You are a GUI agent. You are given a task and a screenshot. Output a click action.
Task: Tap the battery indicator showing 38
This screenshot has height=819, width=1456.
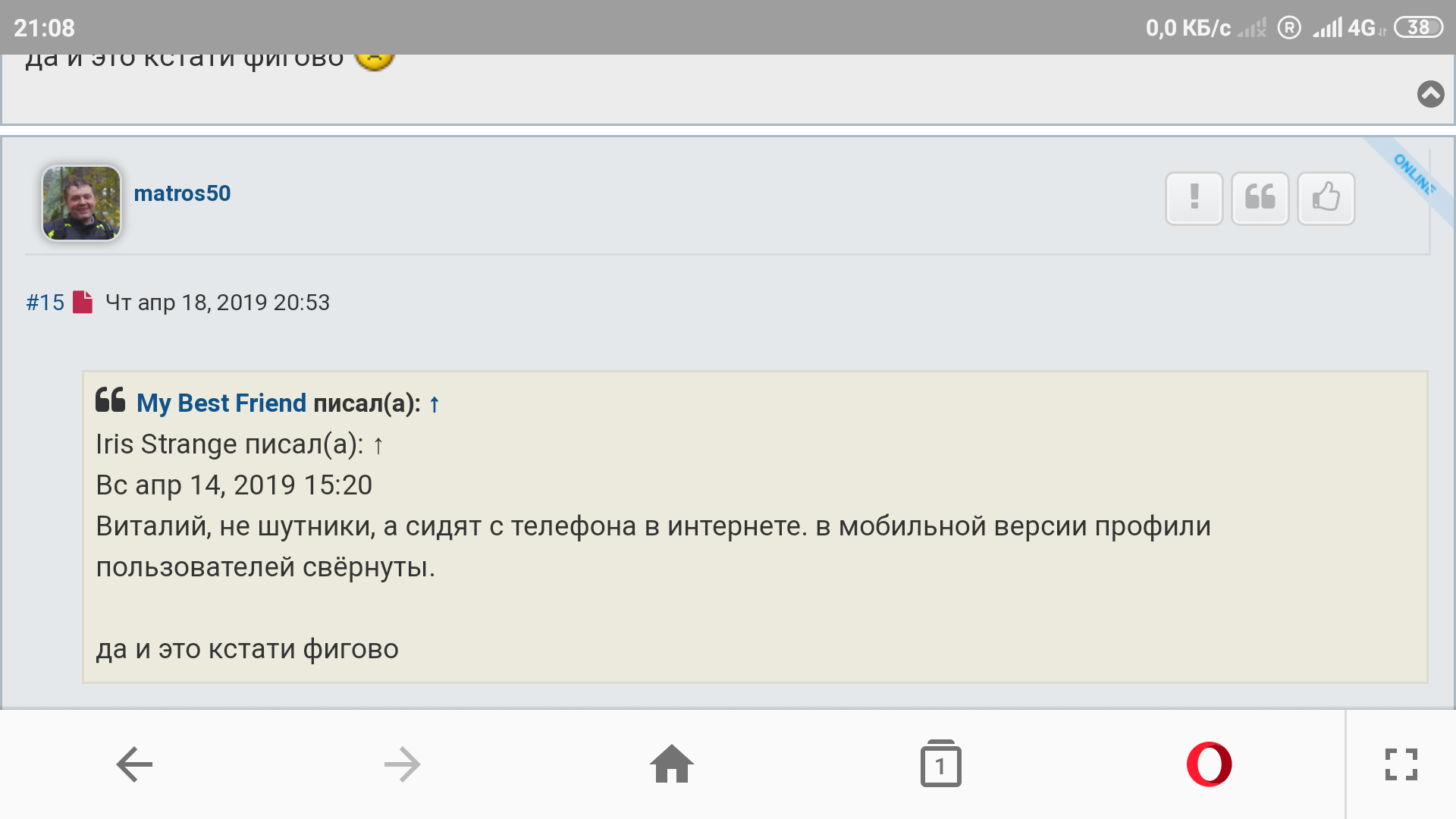[x=1418, y=28]
